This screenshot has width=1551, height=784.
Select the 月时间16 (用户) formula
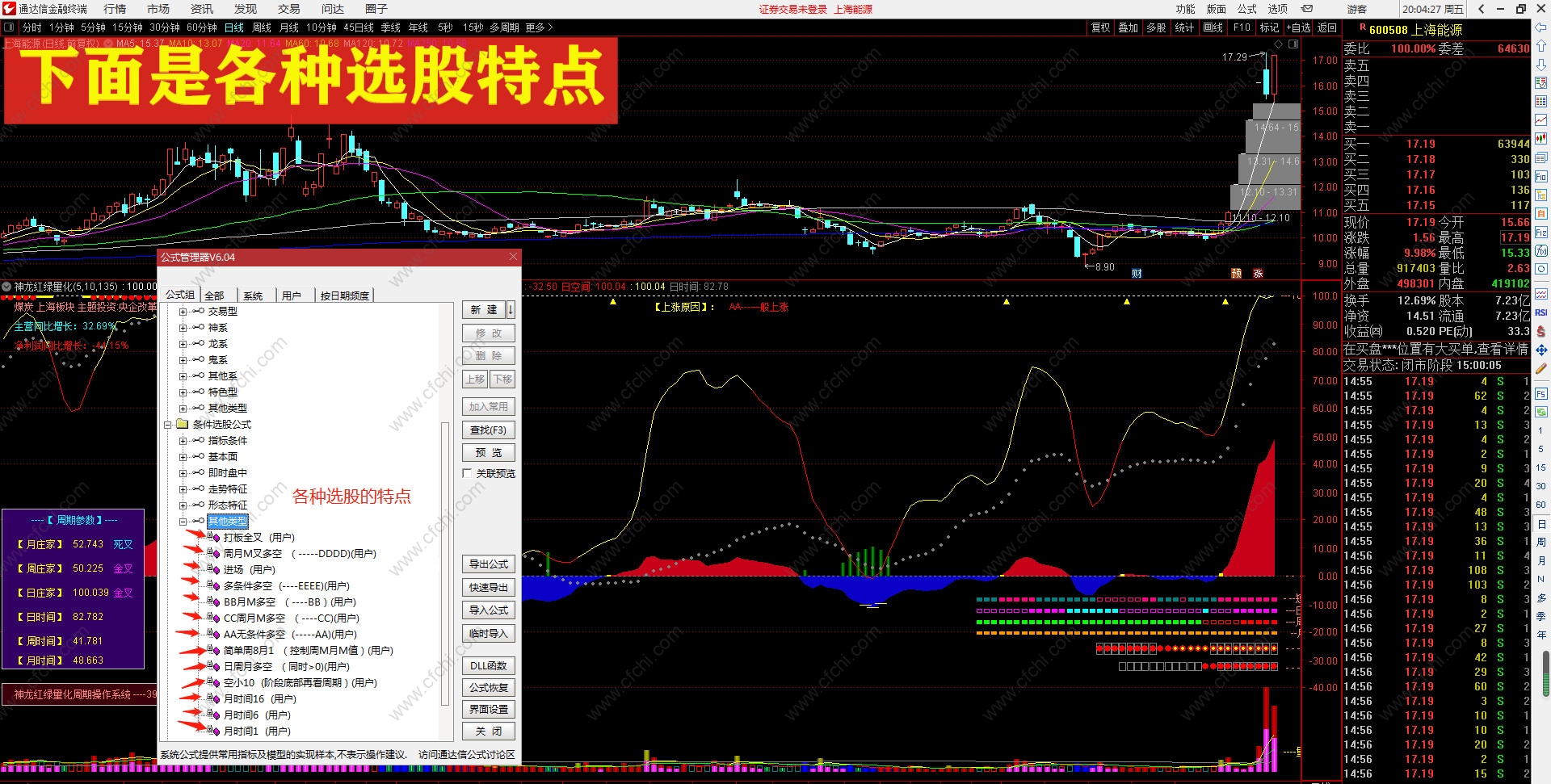[260, 699]
